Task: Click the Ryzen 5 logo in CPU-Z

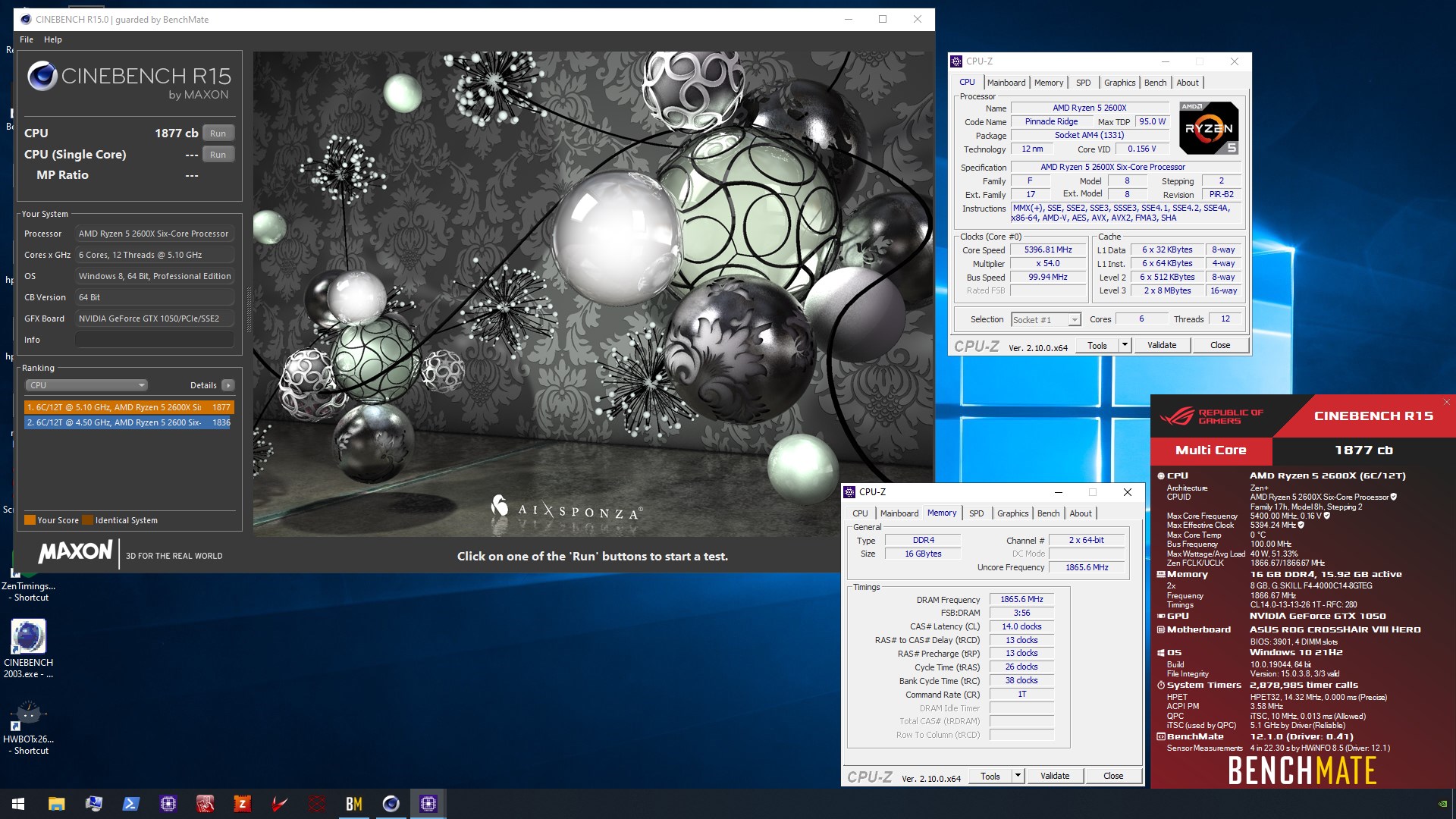Action: pos(1209,128)
